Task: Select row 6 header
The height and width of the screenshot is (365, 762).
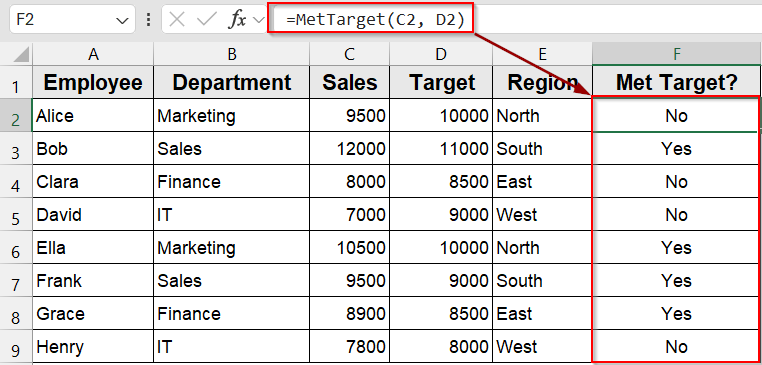Action: tap(16, 248)
